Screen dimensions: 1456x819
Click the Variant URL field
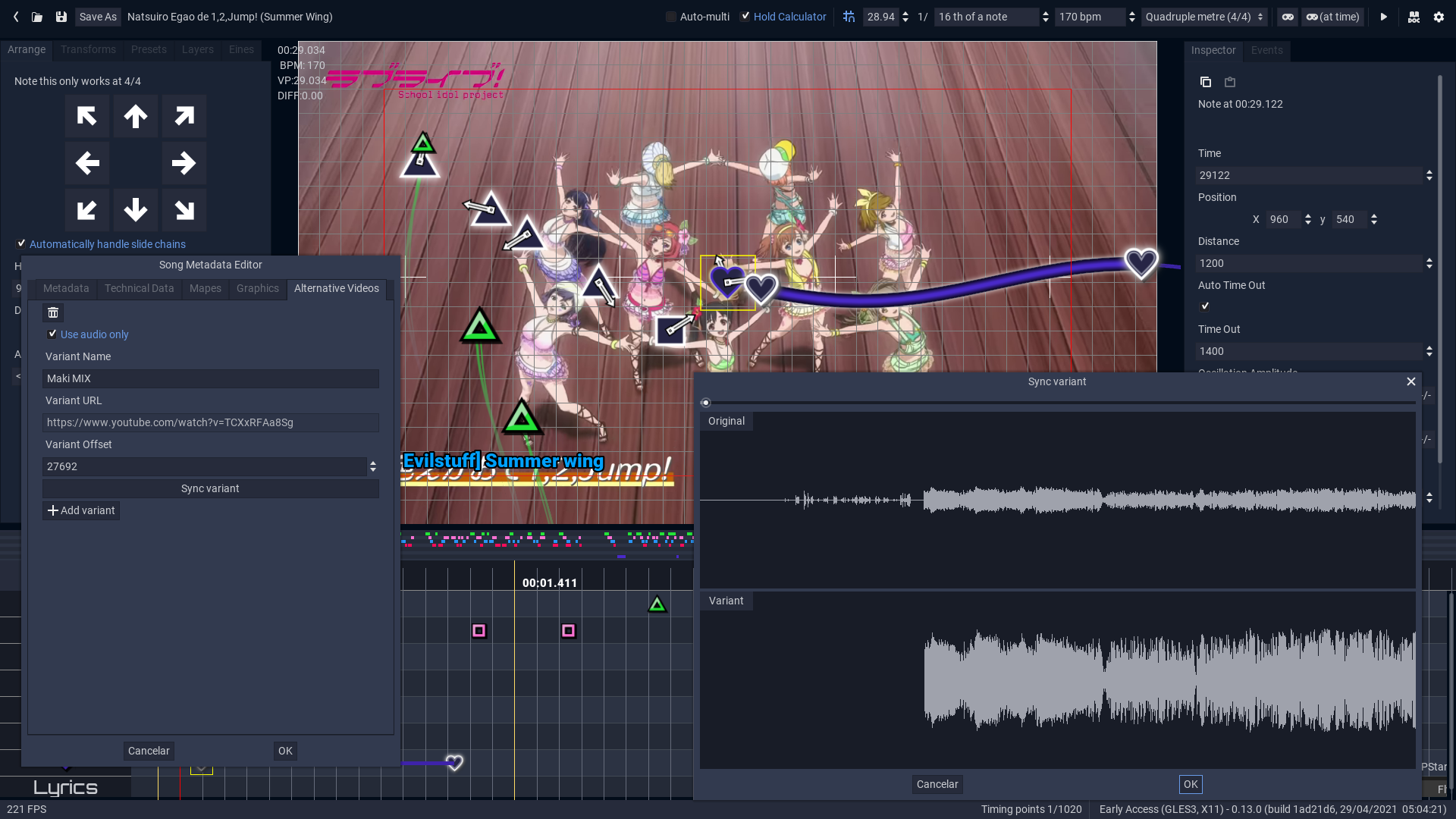[210, 422]
